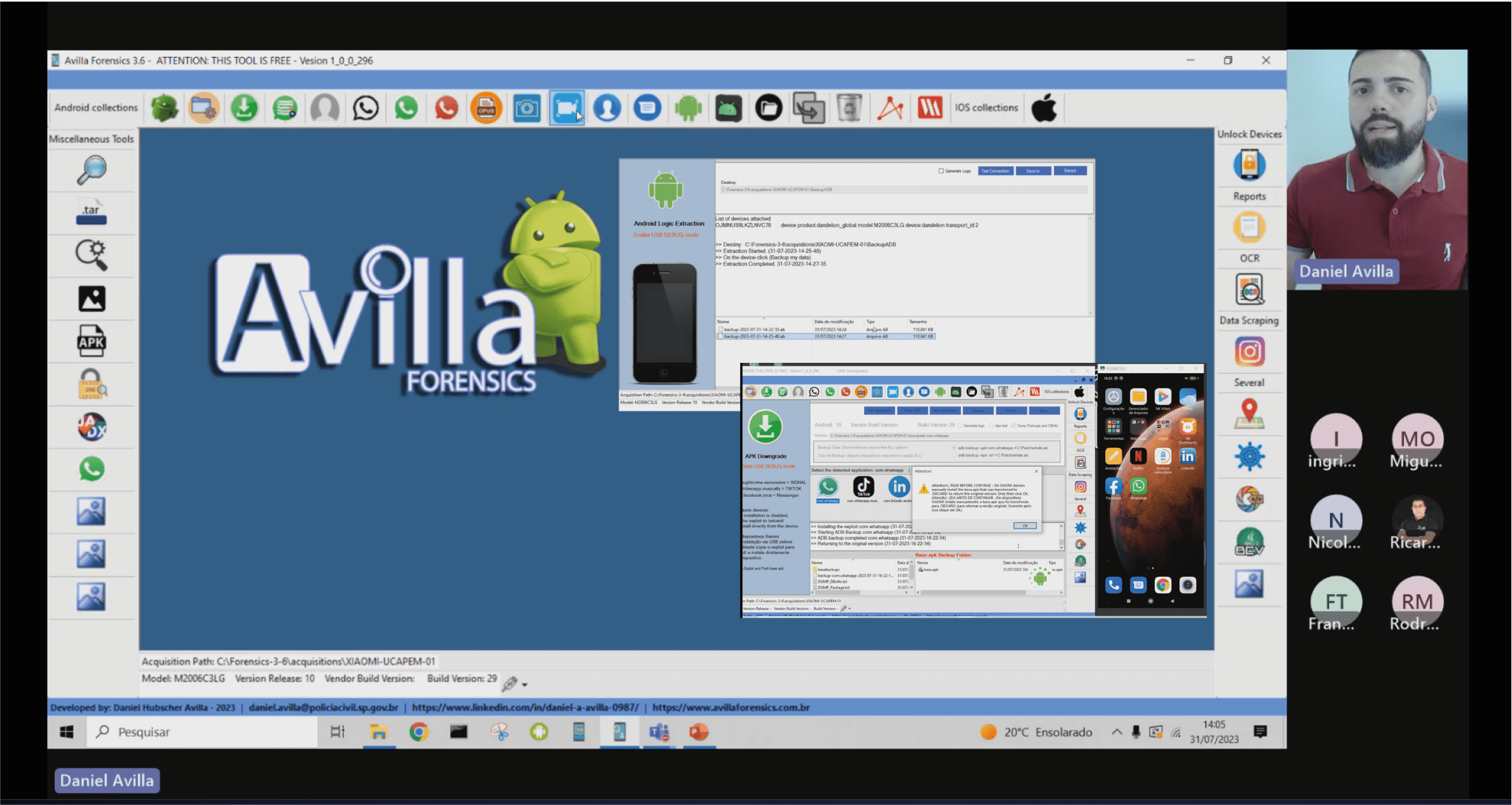The height and width of the screenshot is (805, 1512).
Task: Open the orange OPUS audio tool
Action: [x=486, y=108]
